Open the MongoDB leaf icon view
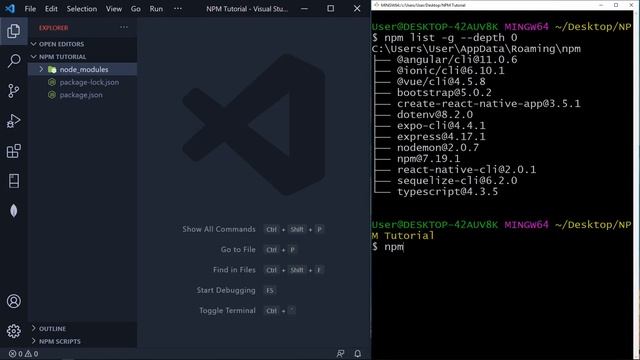 (x=13, y=211)
